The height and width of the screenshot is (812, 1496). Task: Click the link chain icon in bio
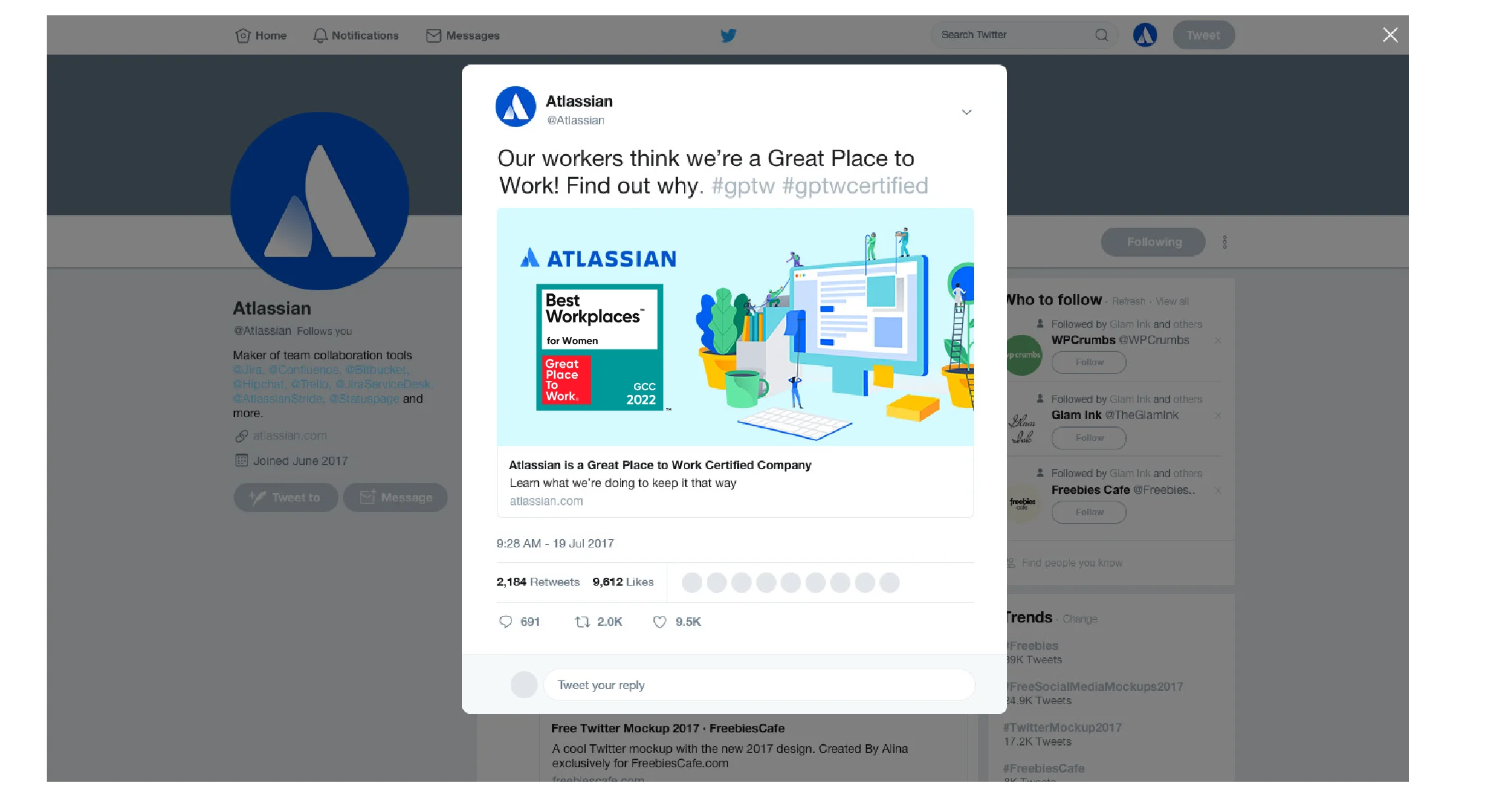pos(242,436)
